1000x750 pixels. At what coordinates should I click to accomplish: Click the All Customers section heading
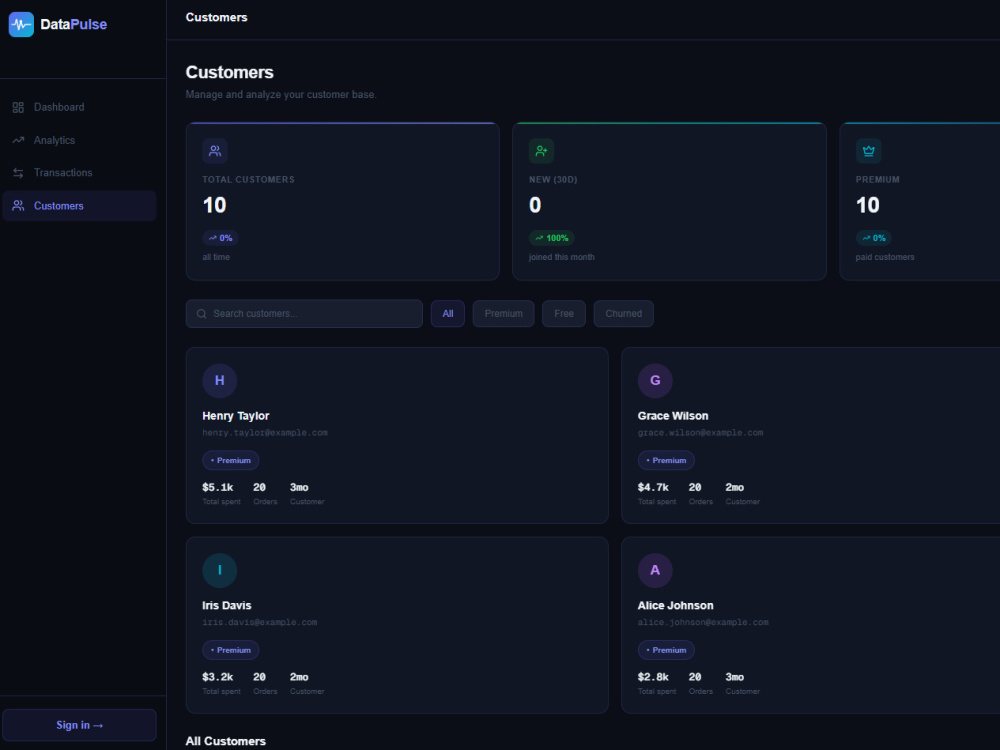coord(225,741)
